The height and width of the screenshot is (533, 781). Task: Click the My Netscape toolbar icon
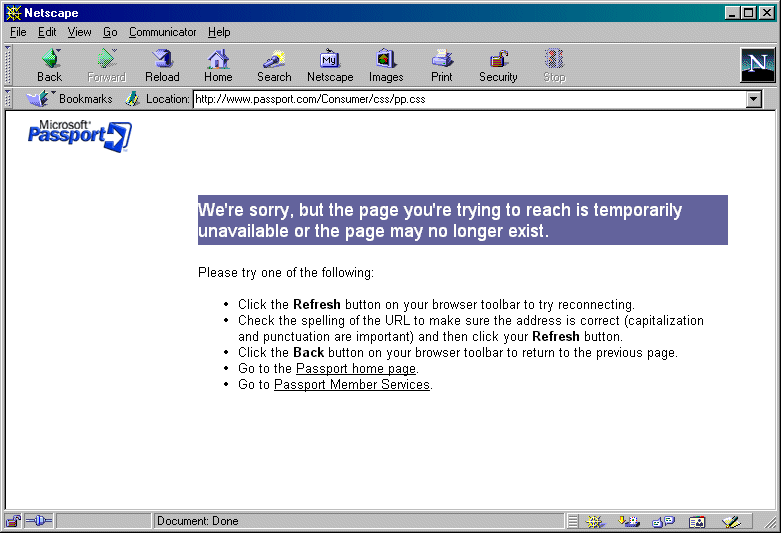coord(330,65)
